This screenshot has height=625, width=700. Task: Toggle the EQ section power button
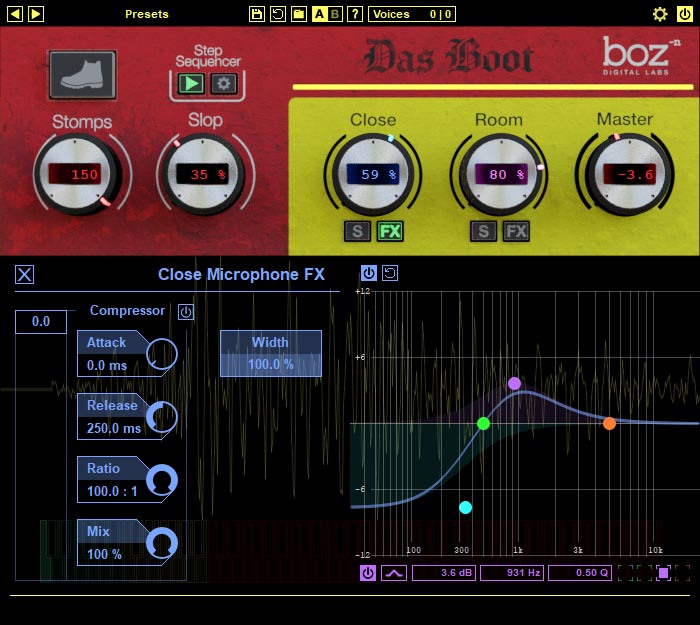click(368, 273)
